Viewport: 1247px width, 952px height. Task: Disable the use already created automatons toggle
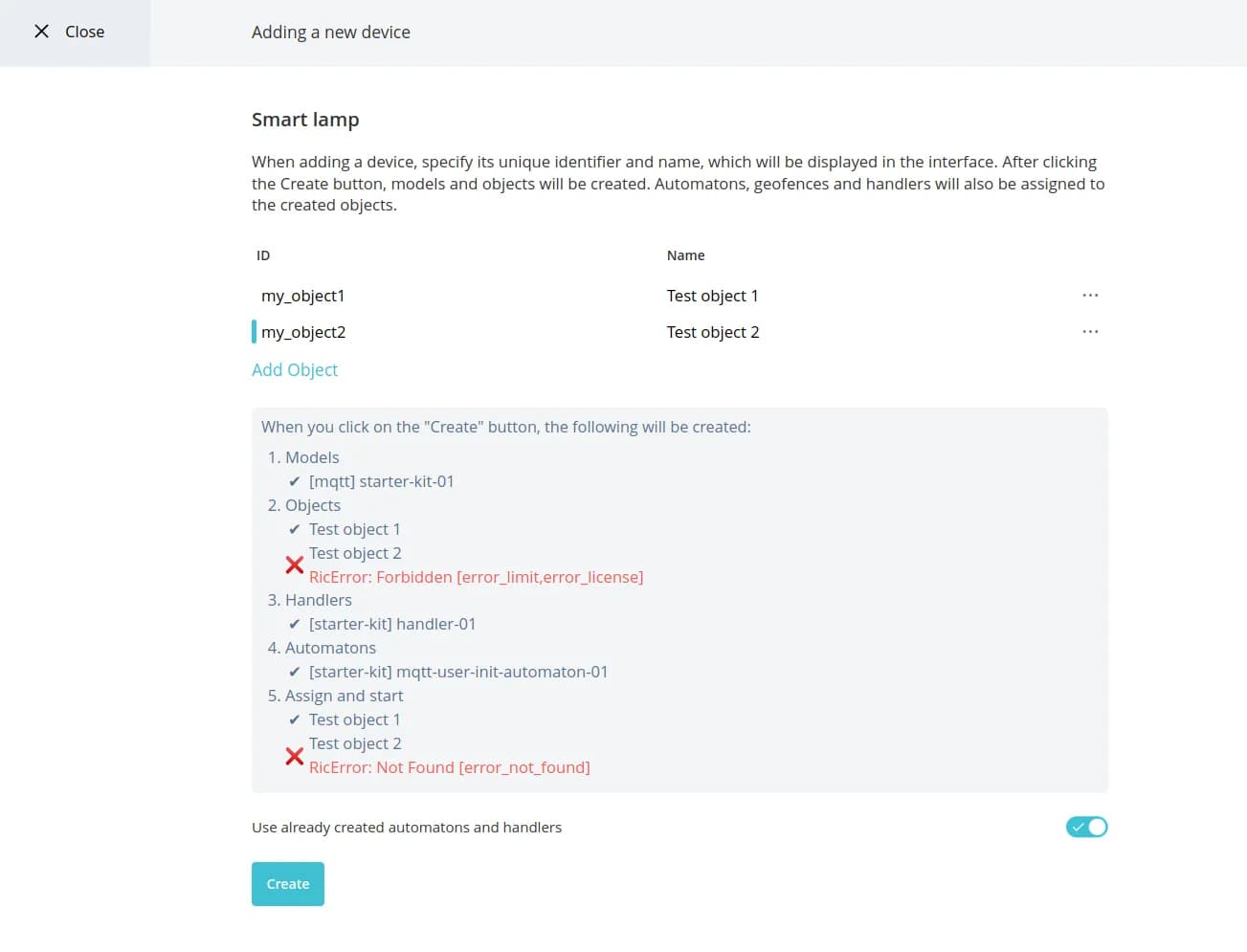coord(1086,827)
